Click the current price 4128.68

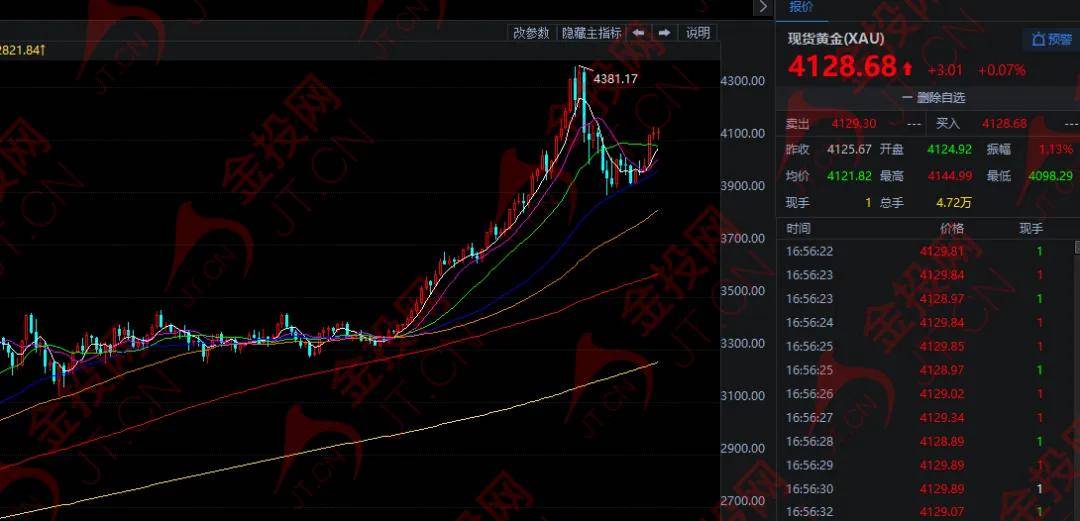coord(842,68)
